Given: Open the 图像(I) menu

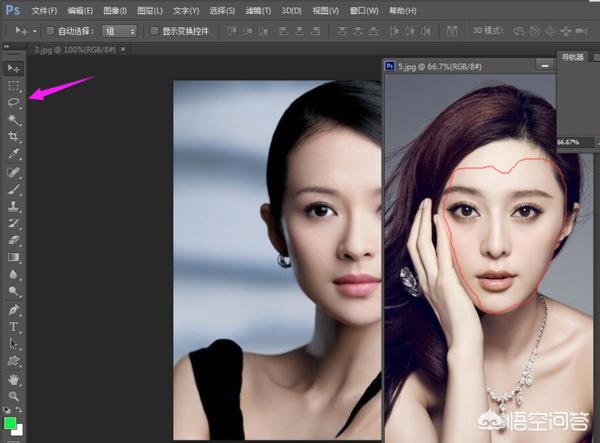Looking at the screenshot, I should [115, 11].
